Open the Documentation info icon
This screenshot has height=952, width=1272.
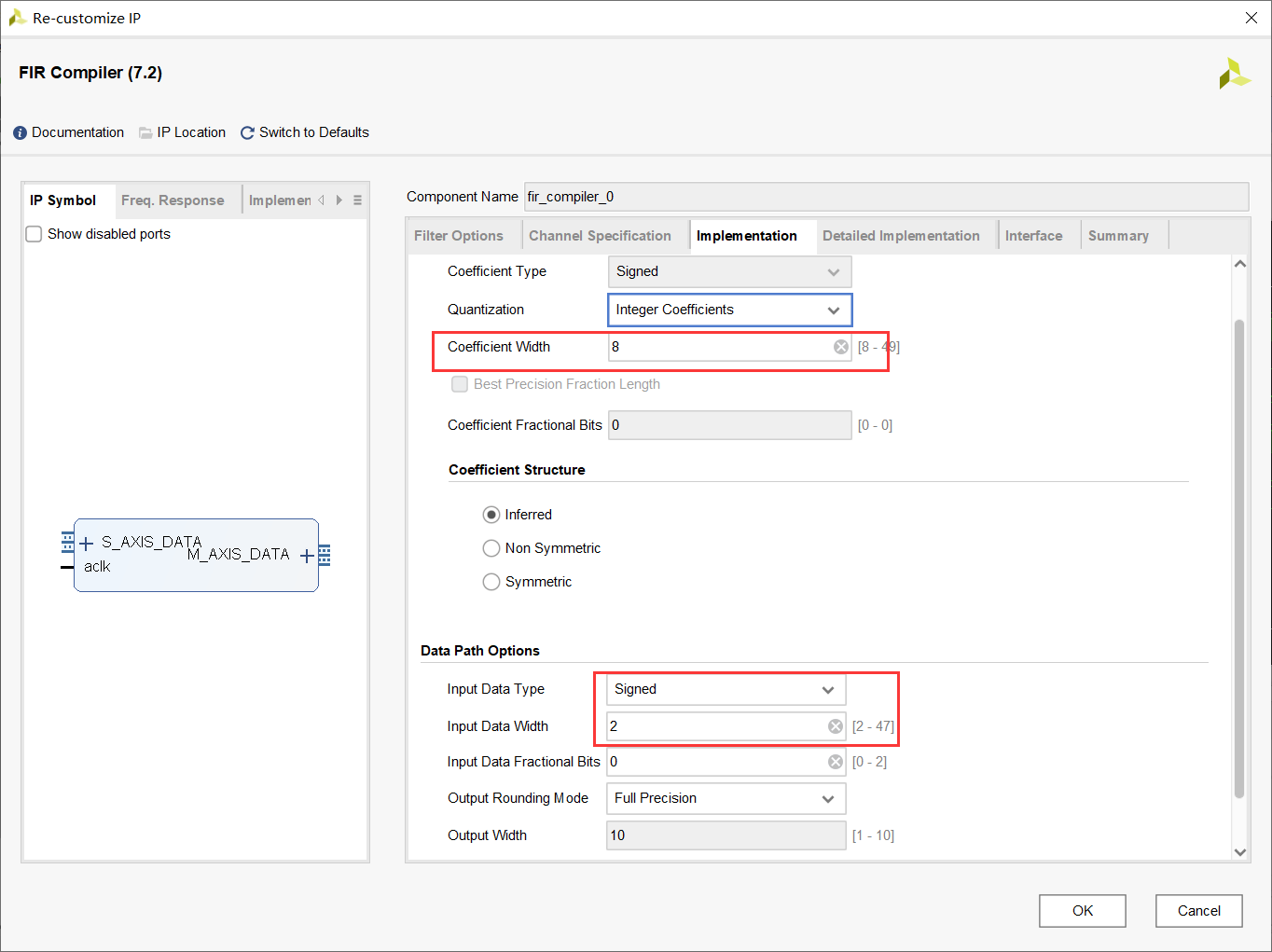coord(21,133)
